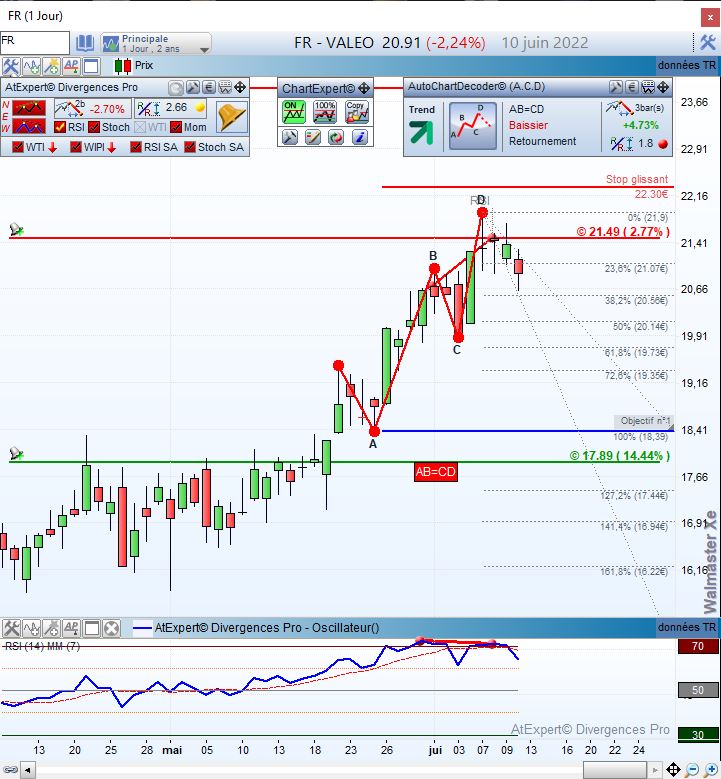Click the AB=CD red label on chart

436,472
